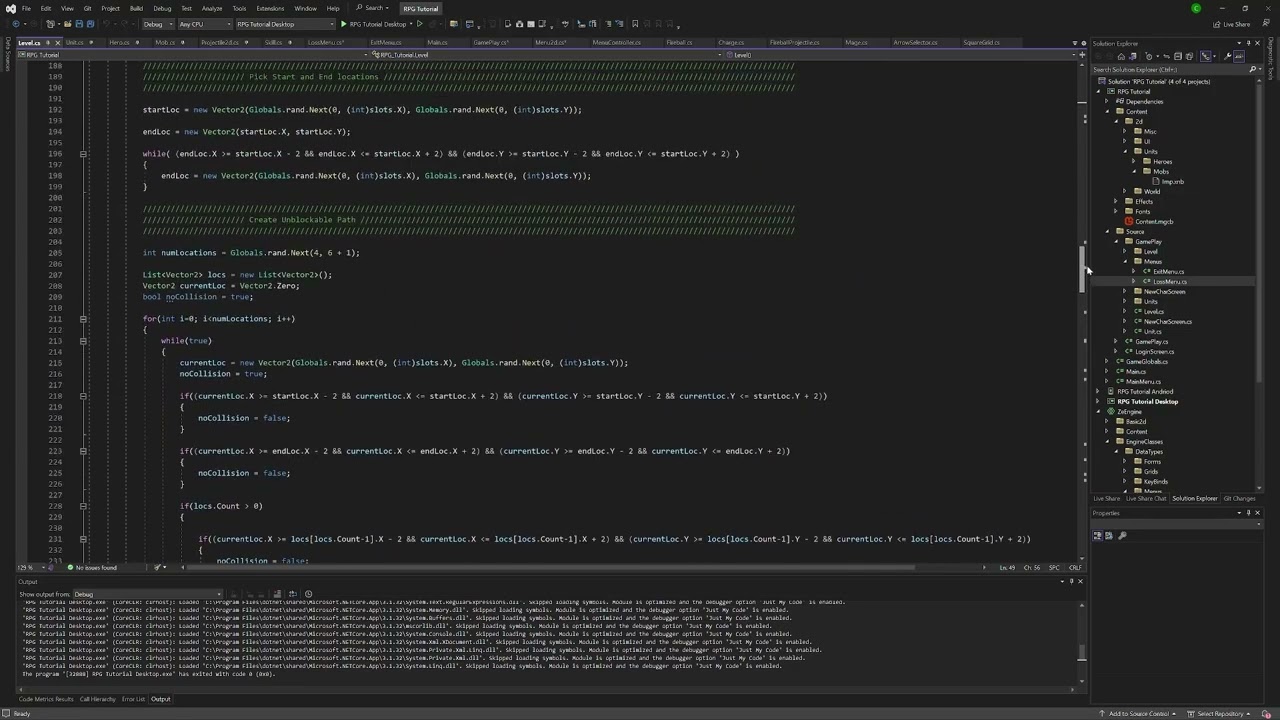Click the Properties panel wrench icon
The height and width of the screenshot is (720, 1280).
point(1121,536)
